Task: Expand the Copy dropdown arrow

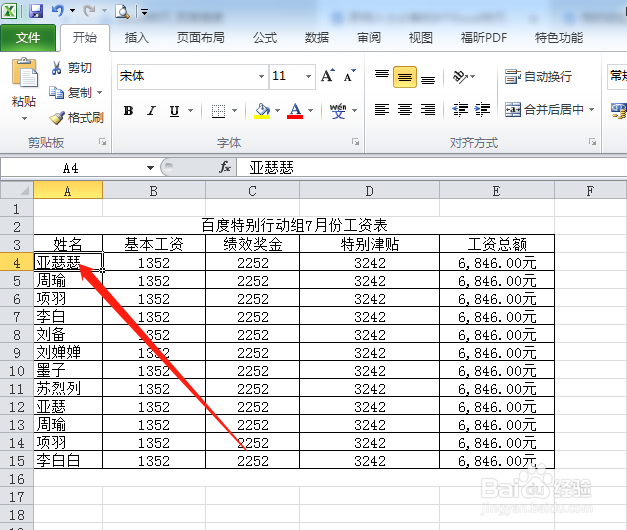Action: click(100, 93)
